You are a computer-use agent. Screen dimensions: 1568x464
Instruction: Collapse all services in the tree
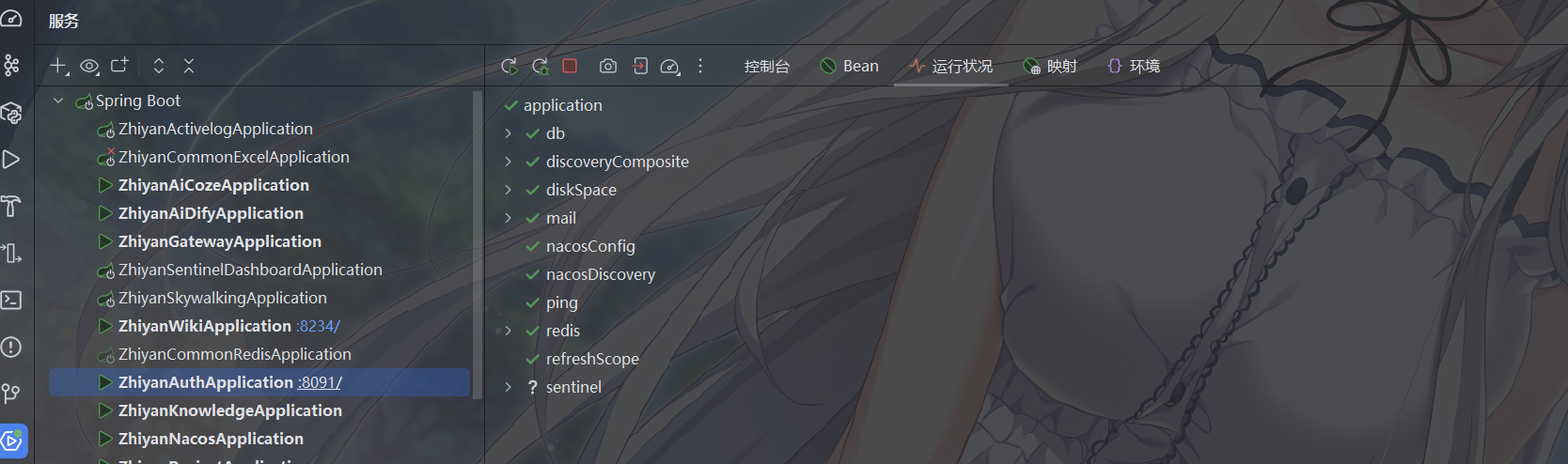point(189,66)
